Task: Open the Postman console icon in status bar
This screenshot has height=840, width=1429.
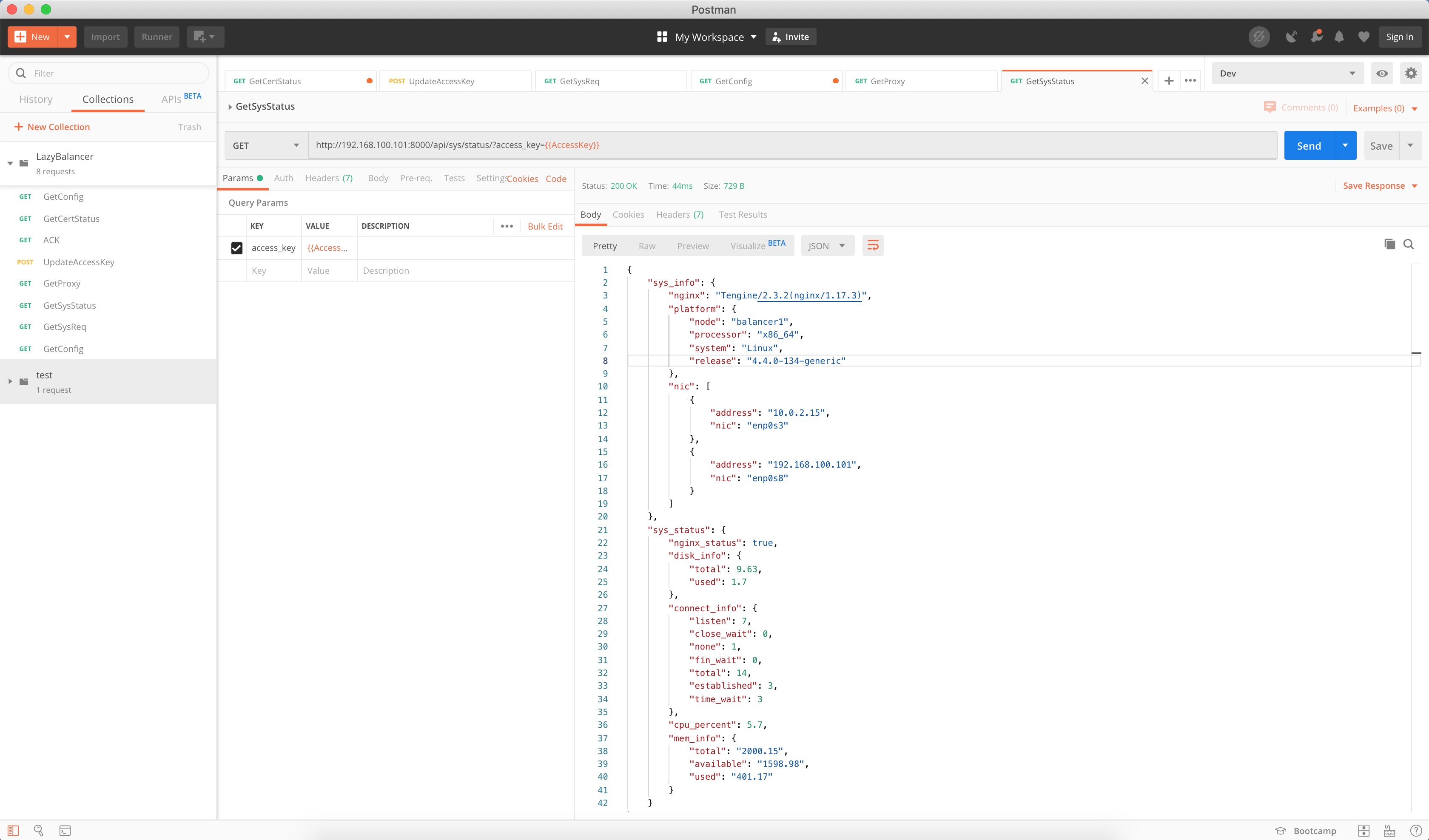Action: click(65, 830)
